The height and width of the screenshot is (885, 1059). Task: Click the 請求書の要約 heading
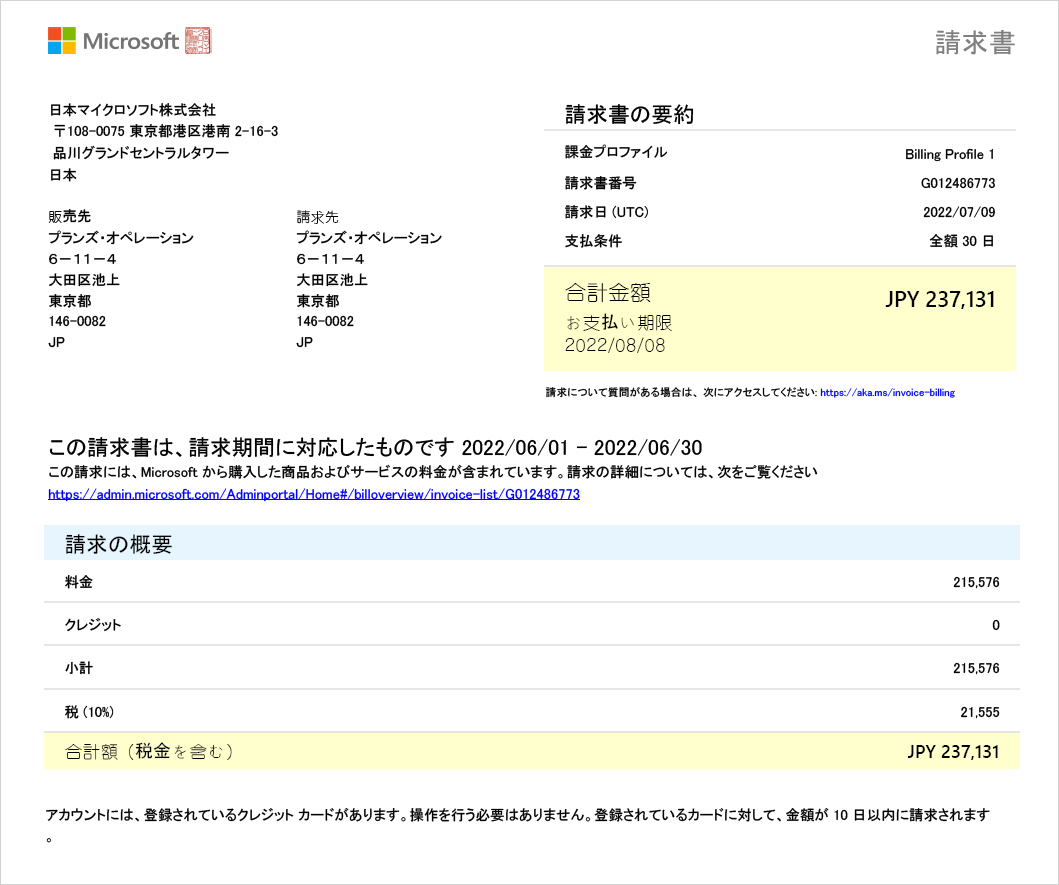(629, 114)
